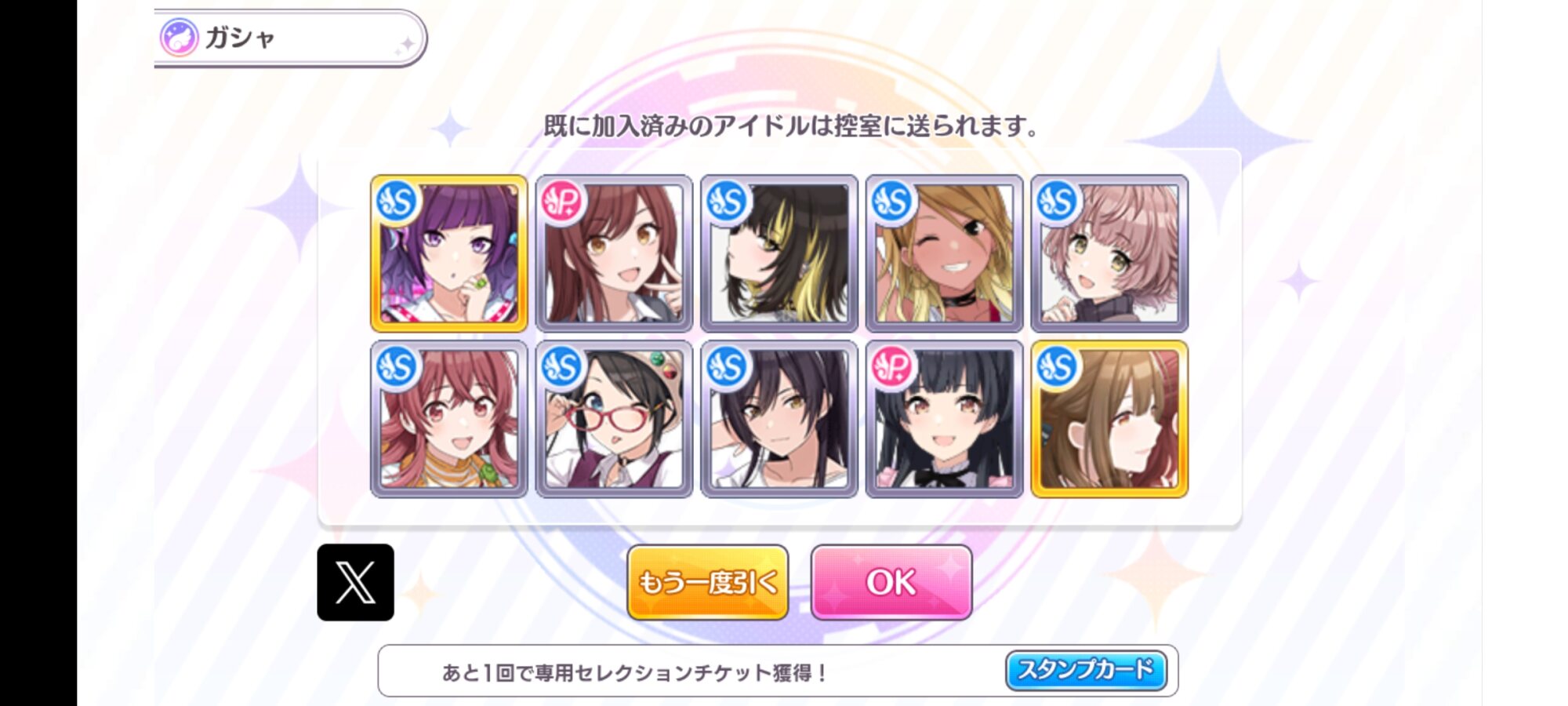Select the black and yellow haired idol card
Viewport: 1568px width, 706px height.
779,253
